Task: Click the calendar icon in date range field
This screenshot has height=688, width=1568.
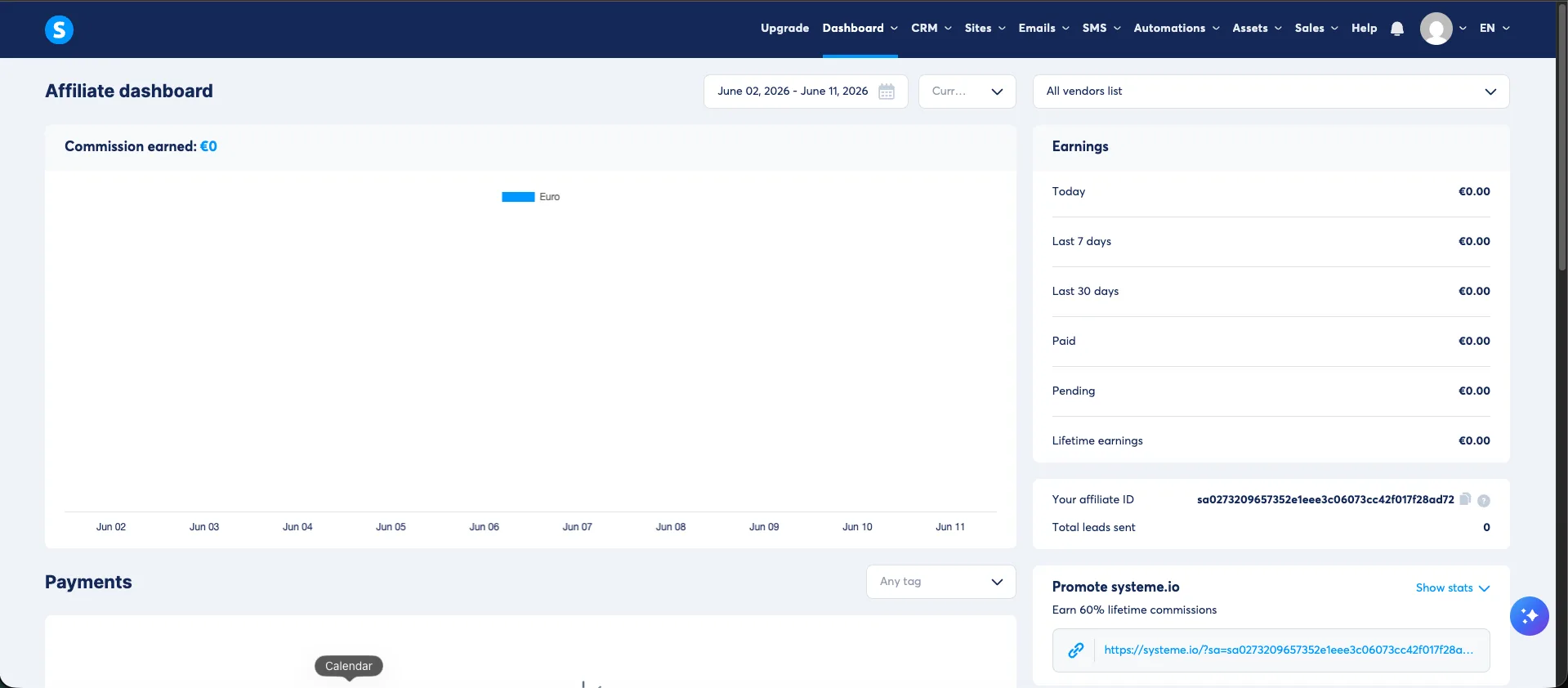Action: (887, 92)
